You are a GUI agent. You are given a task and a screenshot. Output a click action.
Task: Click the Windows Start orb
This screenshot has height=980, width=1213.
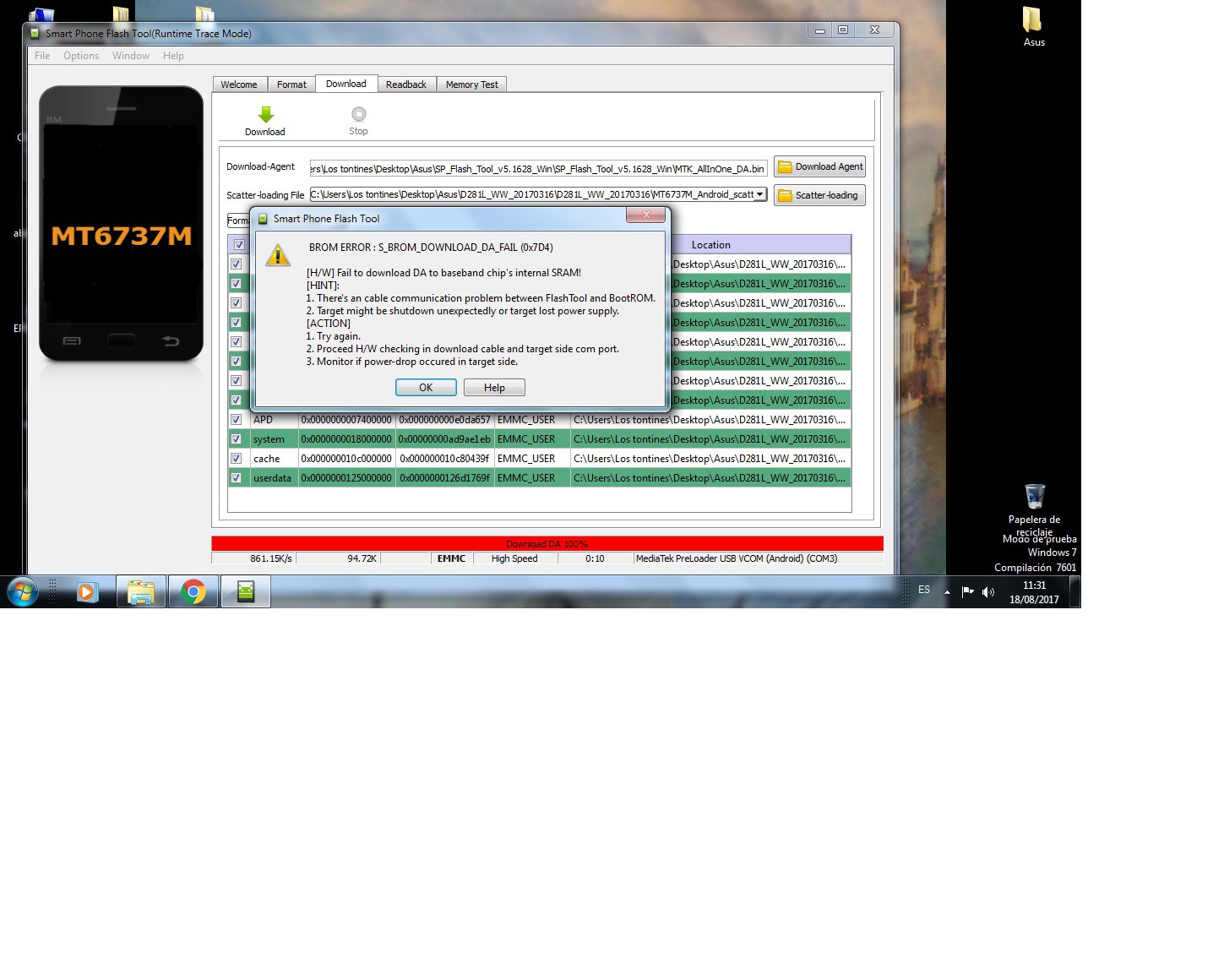tap(23, 591)
